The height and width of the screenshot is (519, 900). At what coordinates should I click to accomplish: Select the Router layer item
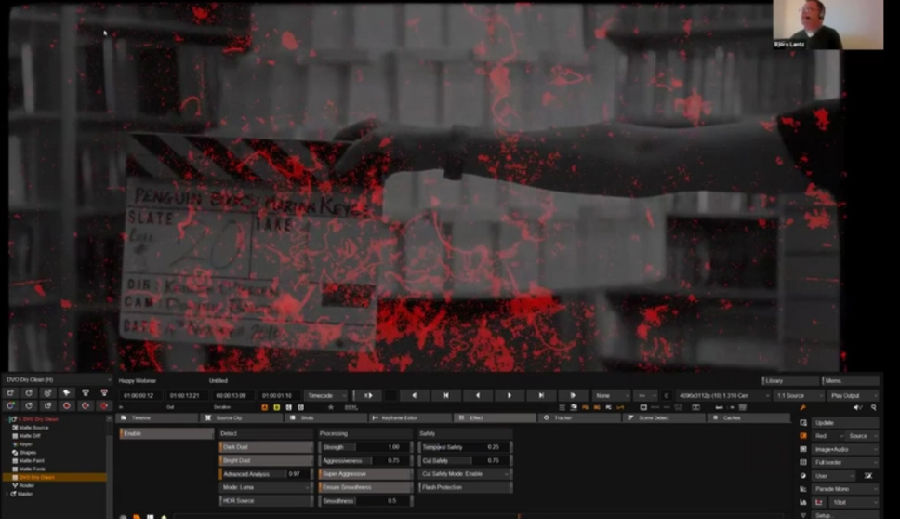coord(26,485)
